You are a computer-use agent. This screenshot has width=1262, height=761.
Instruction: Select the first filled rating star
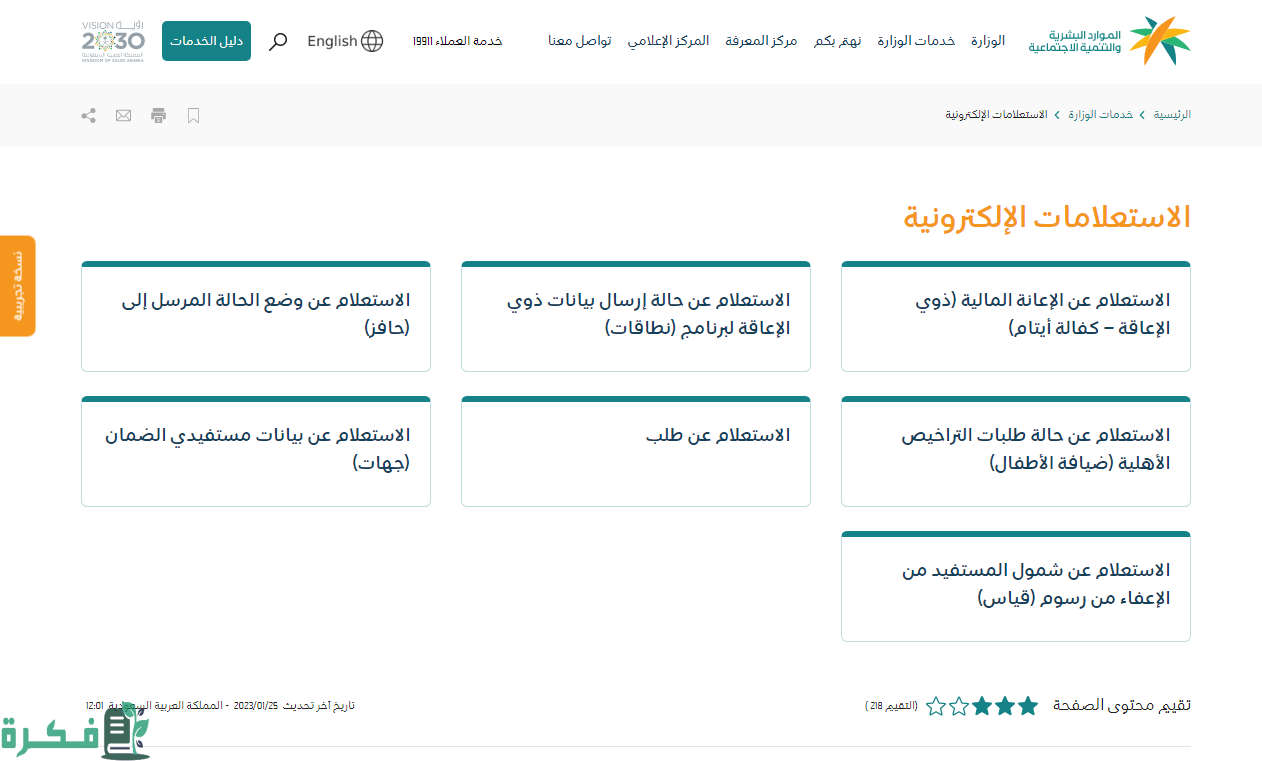pyautogui.click(x=1027, y=706)
